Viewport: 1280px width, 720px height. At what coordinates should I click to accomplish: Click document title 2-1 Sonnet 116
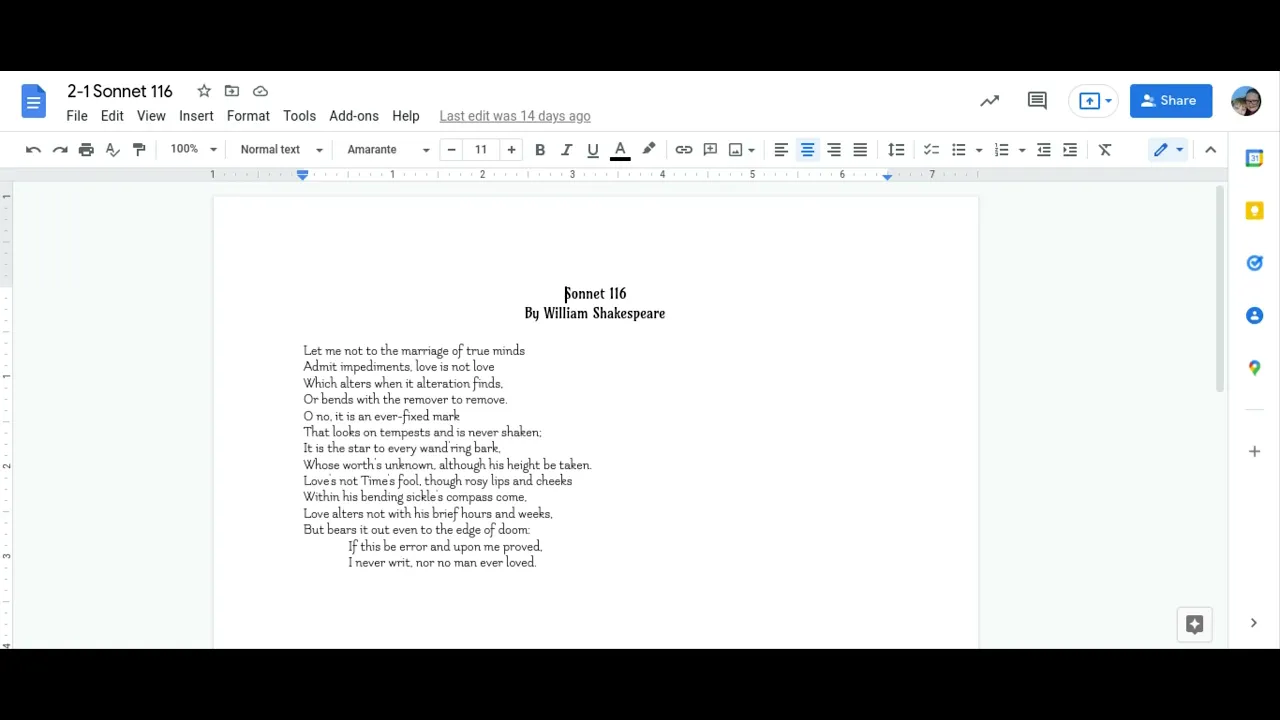click(120, 91)
